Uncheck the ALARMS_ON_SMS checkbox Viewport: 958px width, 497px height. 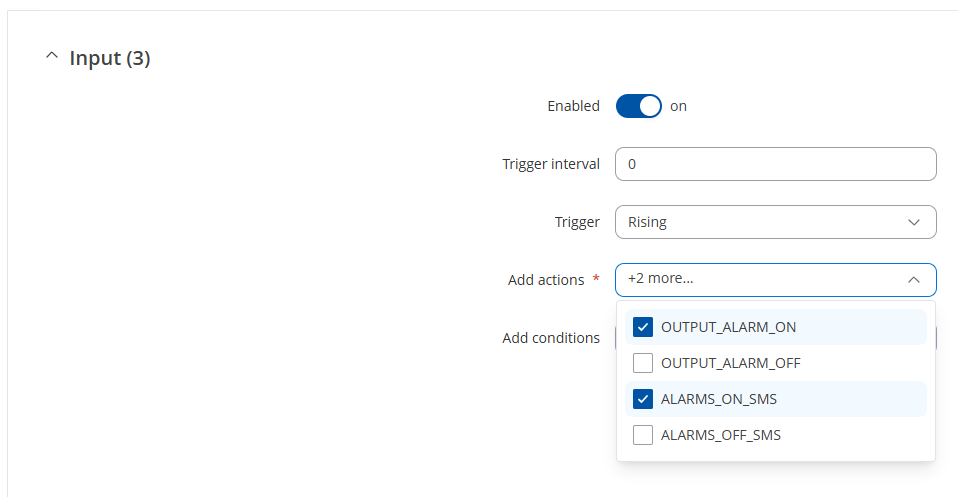644,399
